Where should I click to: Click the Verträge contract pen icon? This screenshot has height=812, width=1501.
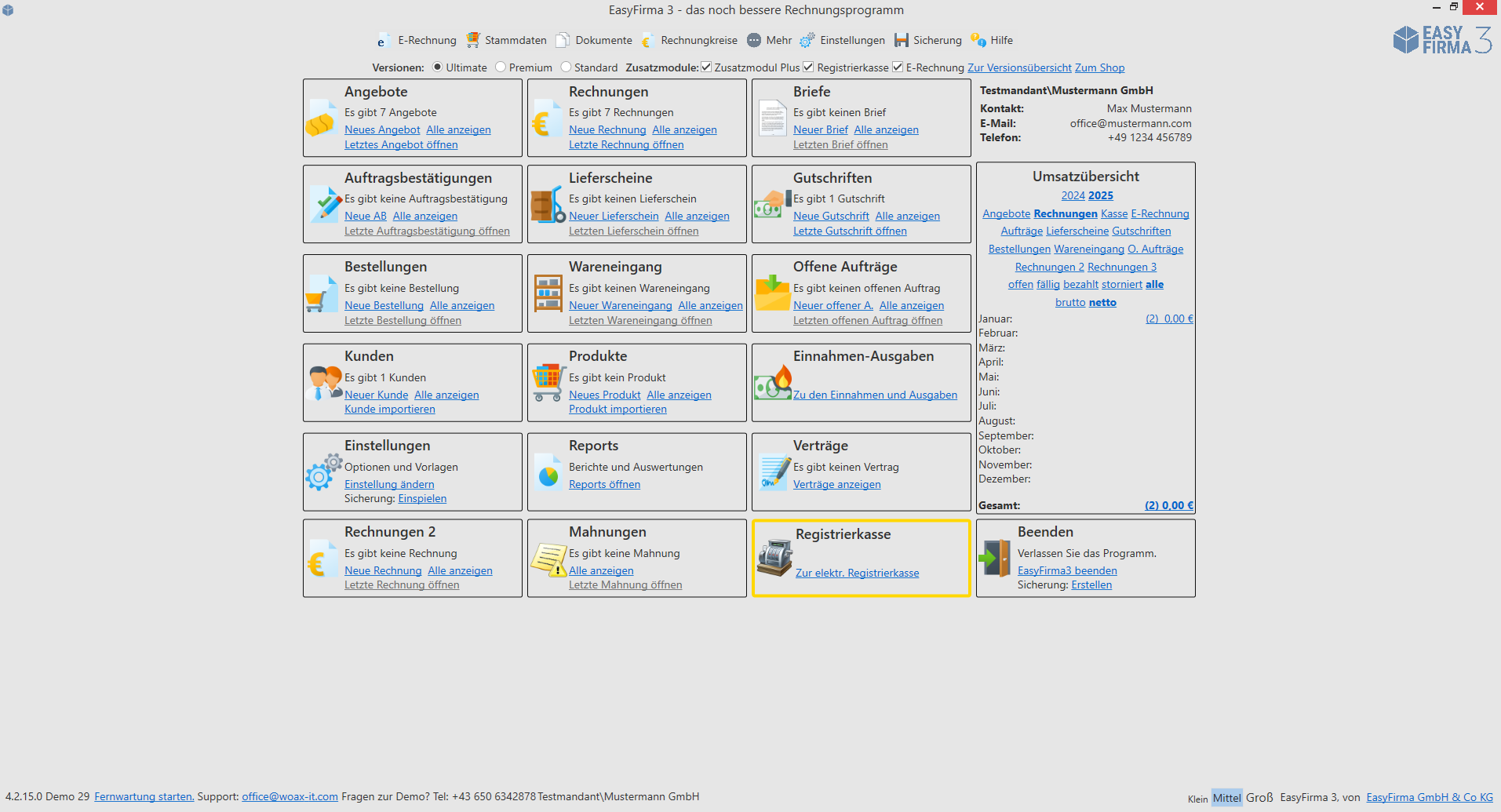[x=775, y=472]
